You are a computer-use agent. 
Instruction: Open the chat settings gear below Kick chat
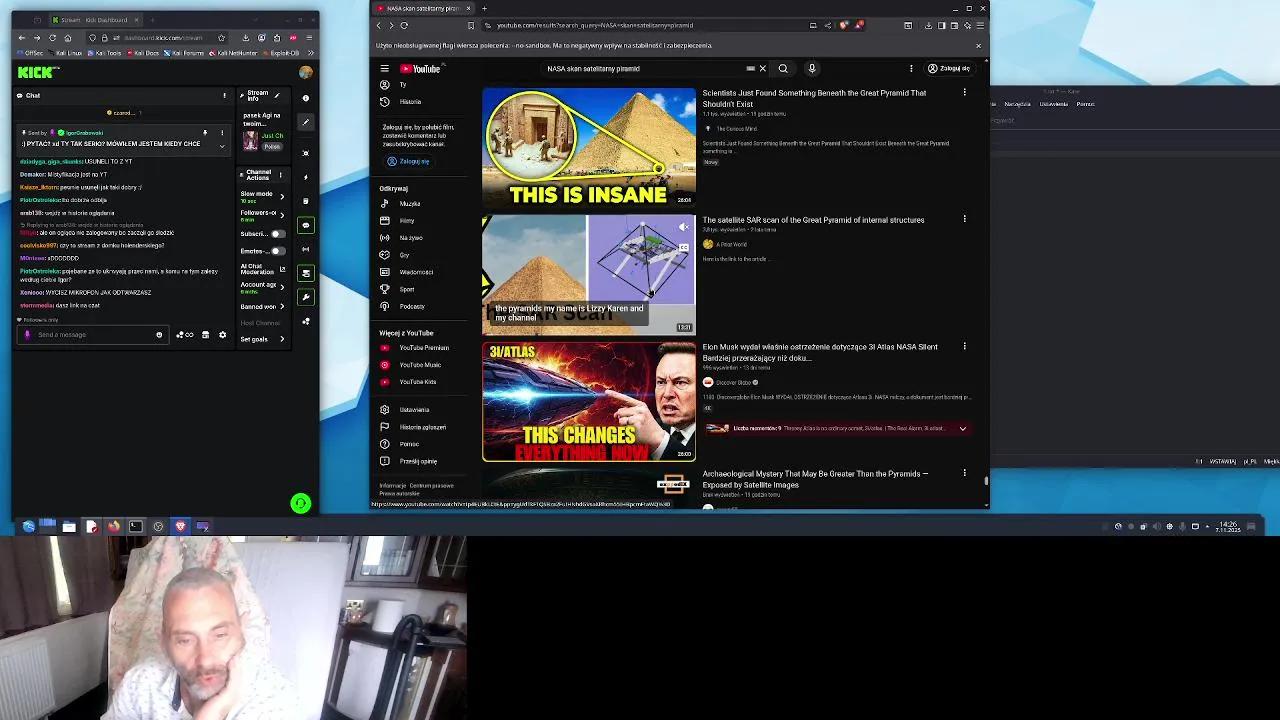point(222,335)
